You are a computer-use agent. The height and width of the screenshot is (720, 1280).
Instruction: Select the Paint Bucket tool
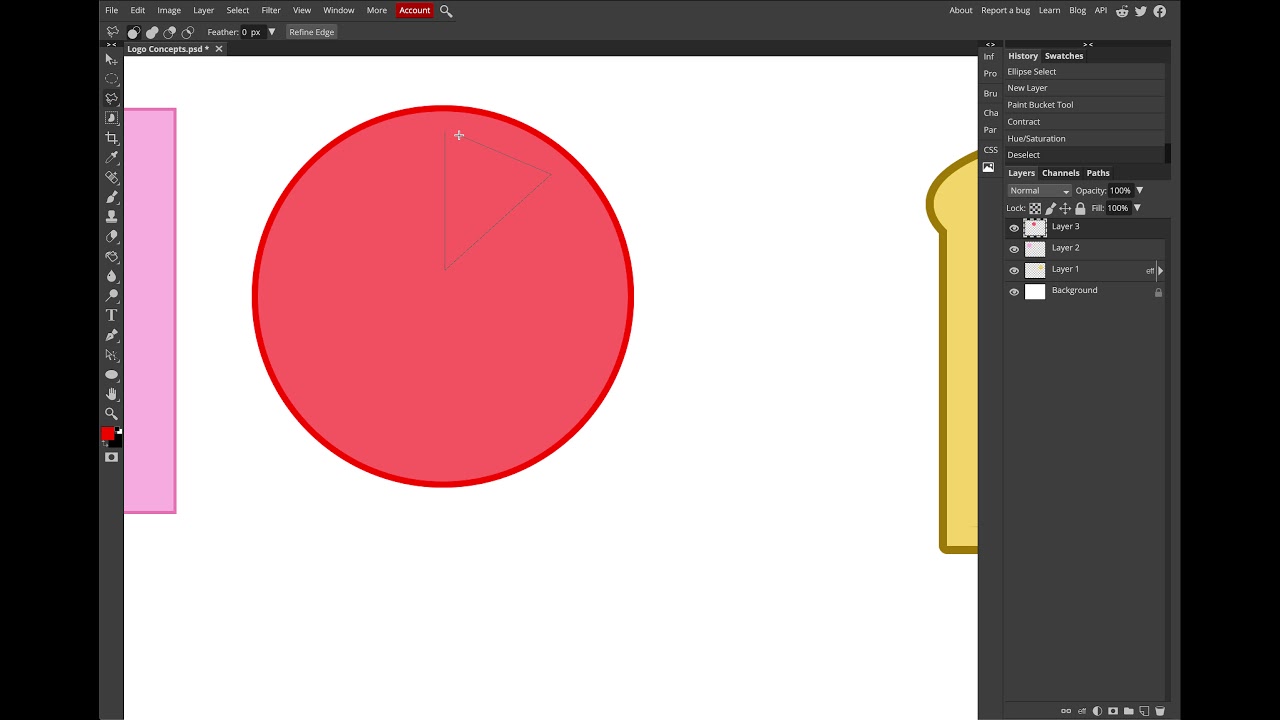tap(111, 256)
